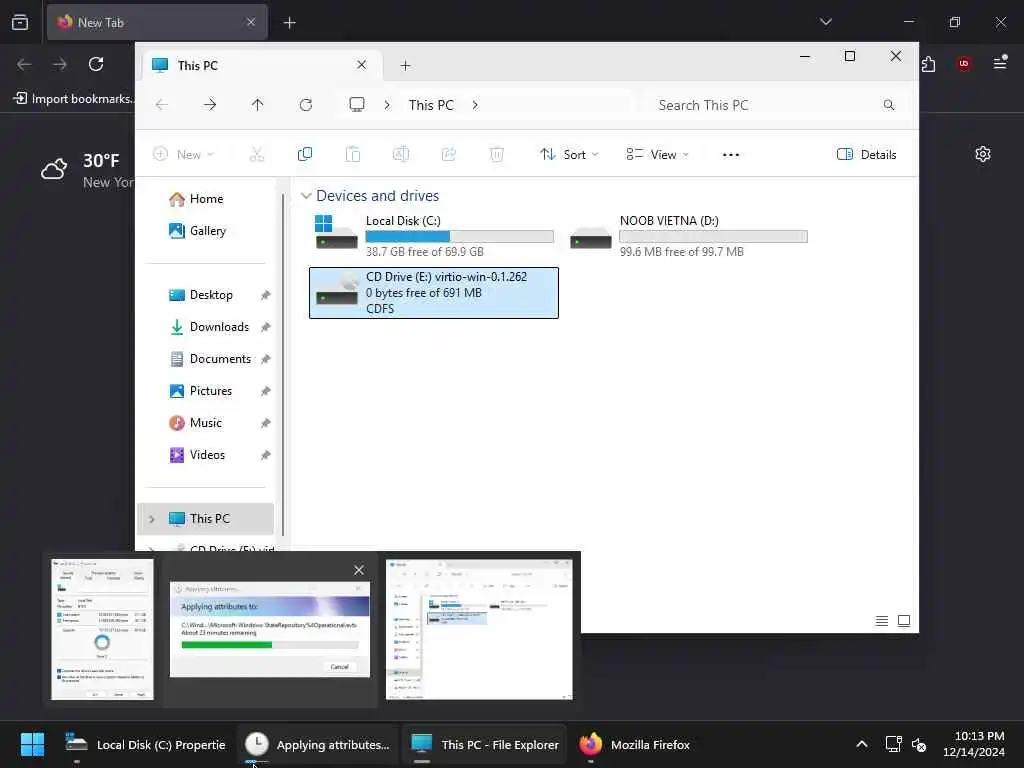This screenshot has height=768, width=1024.
Task: Open Firefox application hamburger menu
Action: (x=1000, y=63)
